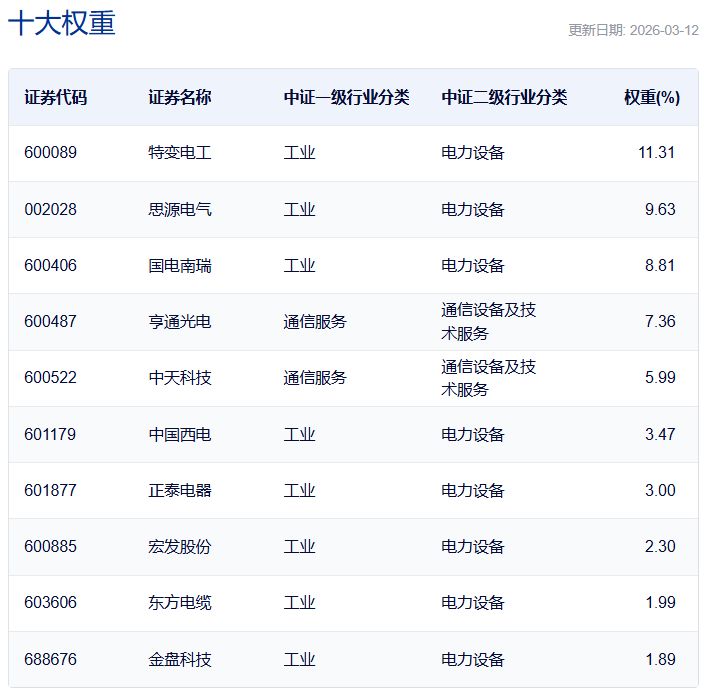
Task: Click 电力设备 in the 金盘科技 row
Action: 473,659
